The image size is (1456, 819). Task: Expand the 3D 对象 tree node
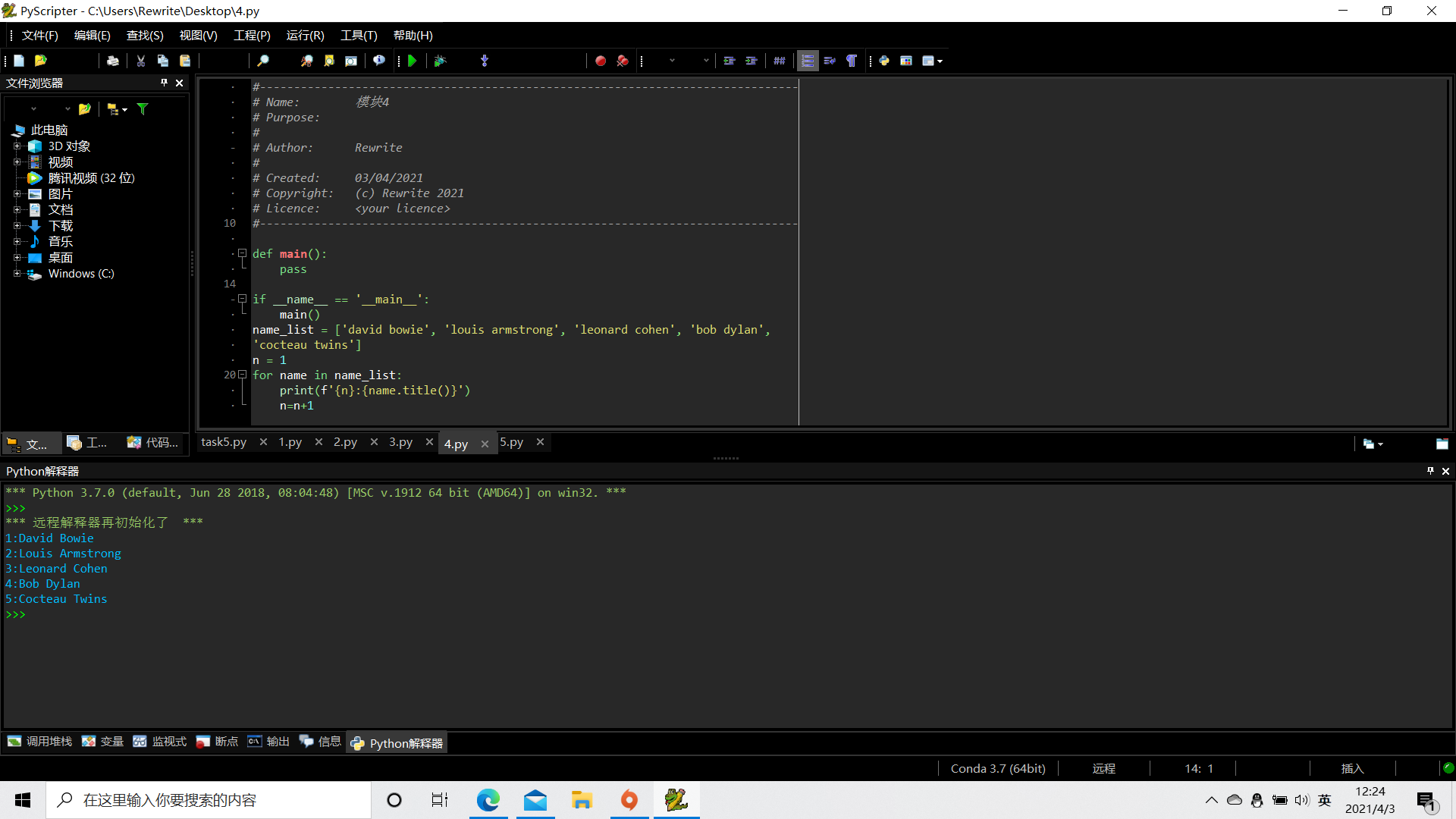[x=17, y=146]
